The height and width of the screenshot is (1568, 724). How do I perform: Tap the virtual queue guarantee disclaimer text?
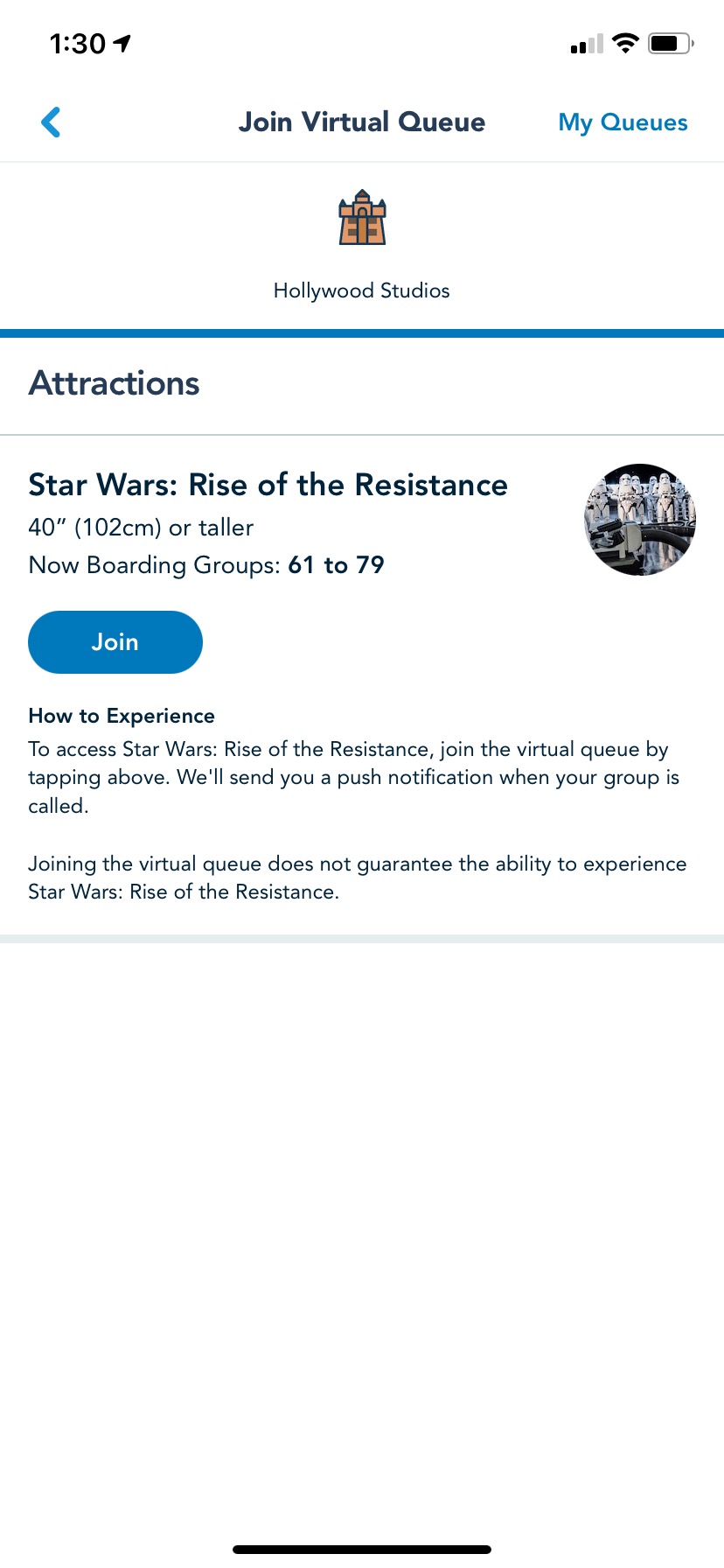click(x=357, y=878)
